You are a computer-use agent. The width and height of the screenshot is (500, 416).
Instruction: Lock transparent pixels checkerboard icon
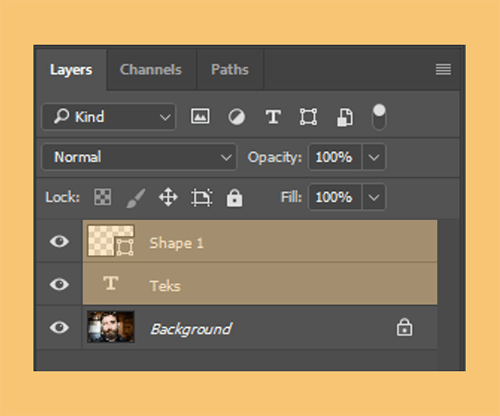pyautogui.click(x=103, y=197)
